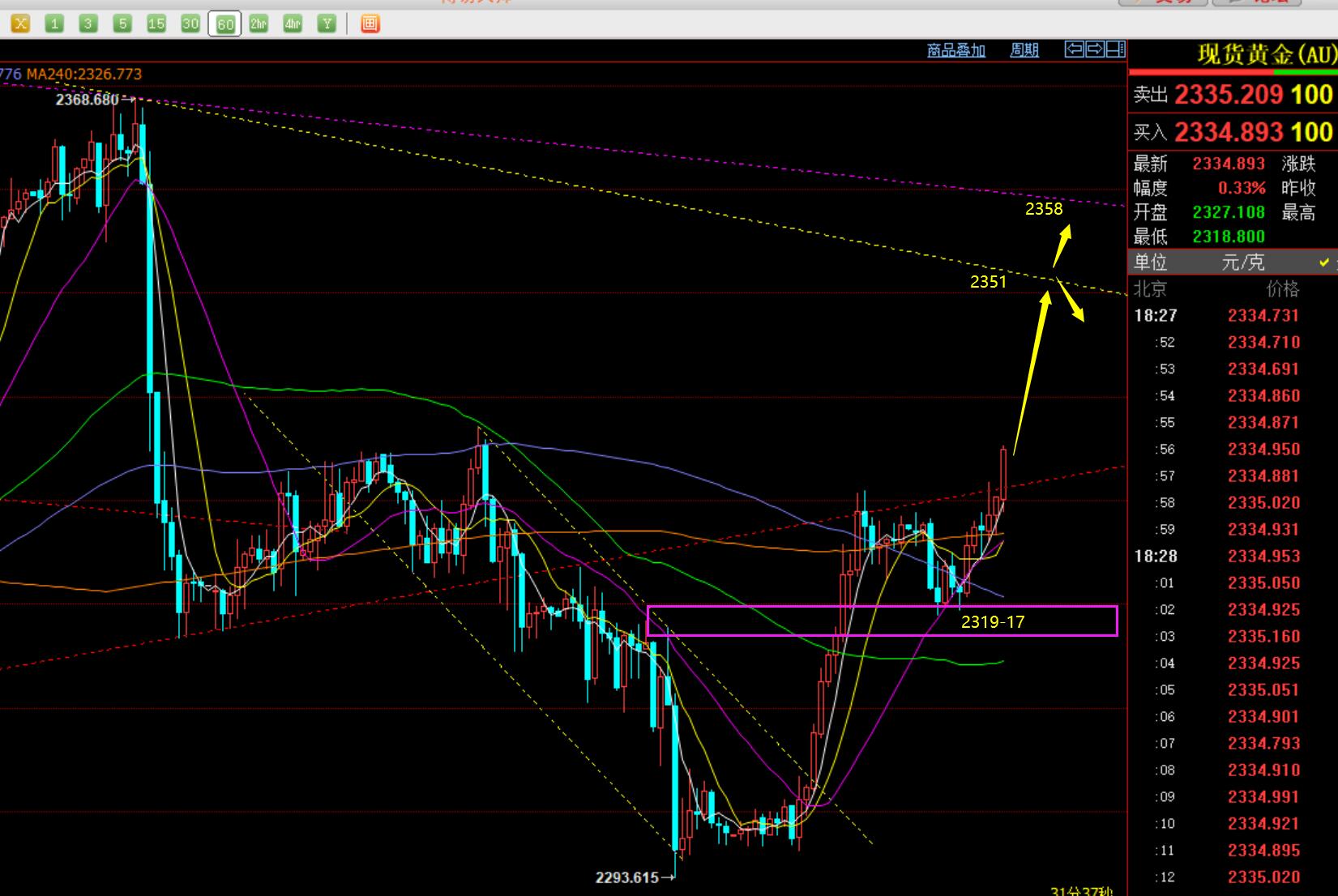1338x896 pixels.
Task: Switch to the 1-minute timeframe
Action: click(54, 24)
